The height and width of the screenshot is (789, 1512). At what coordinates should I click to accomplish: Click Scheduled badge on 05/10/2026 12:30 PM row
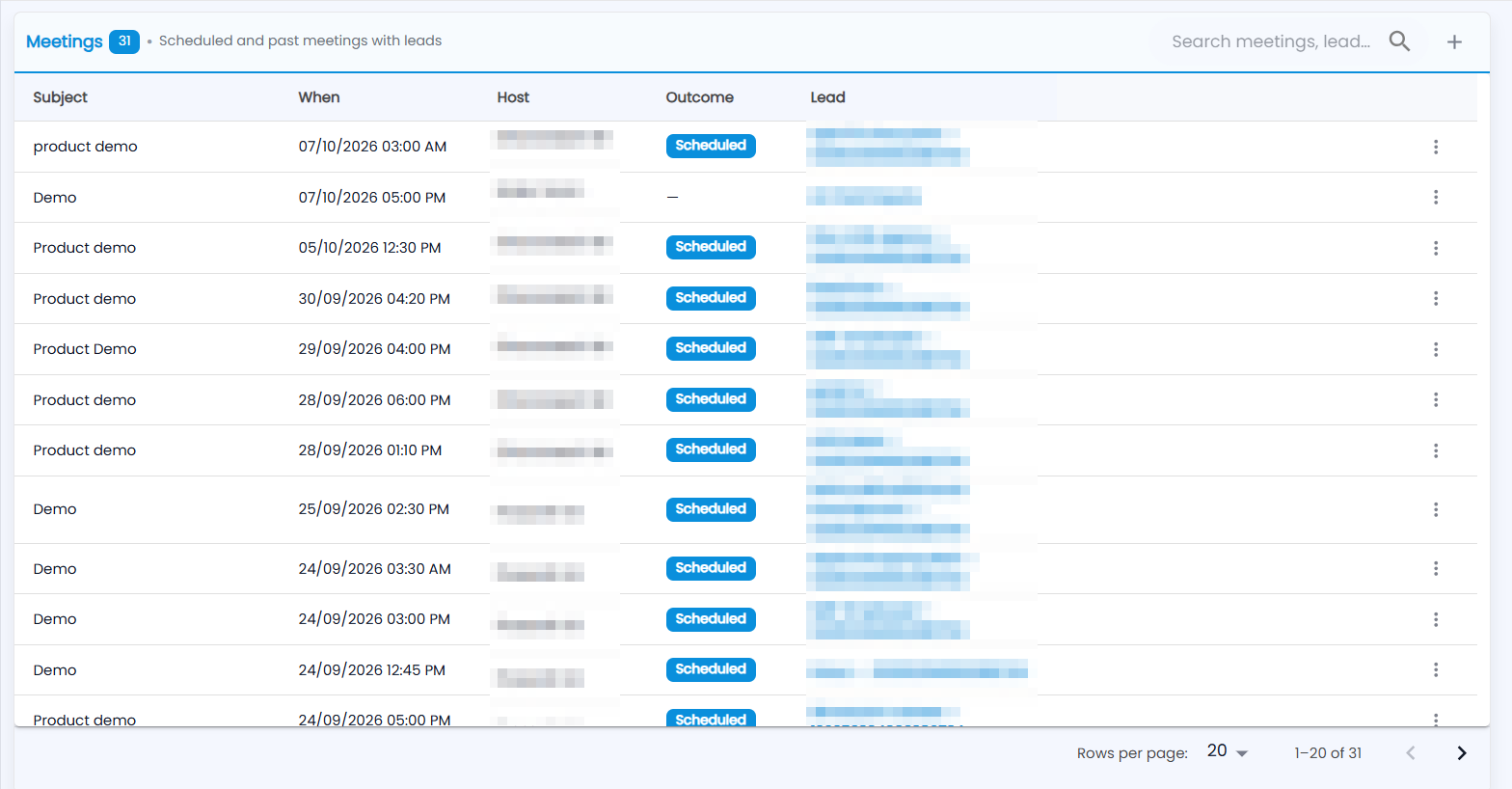tap(711, 247)
